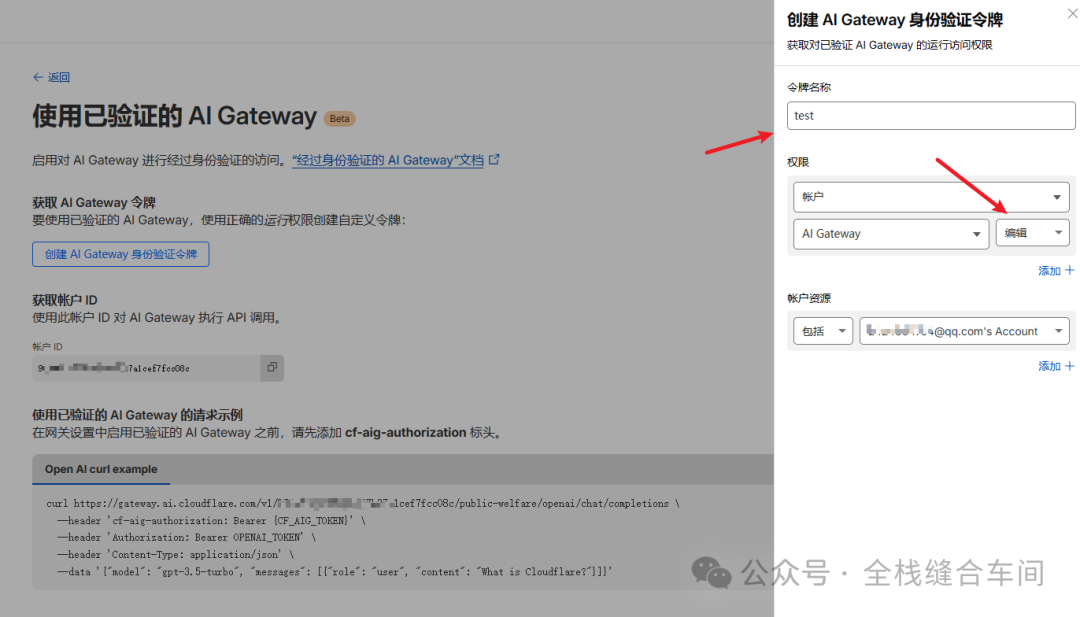Copy the account ID with copy icon
Image resolution: width=1080 pixels, height=617 pixels.
tap(272, 368)
